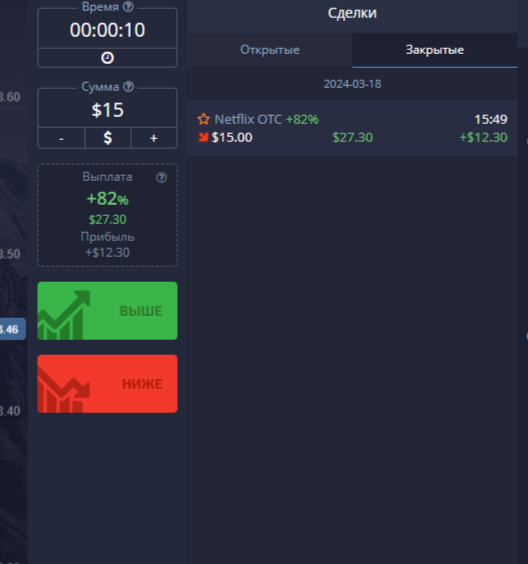
Task: Click the blue current price marker on chart
Action: pyautogui.click(x=12, y=329)
